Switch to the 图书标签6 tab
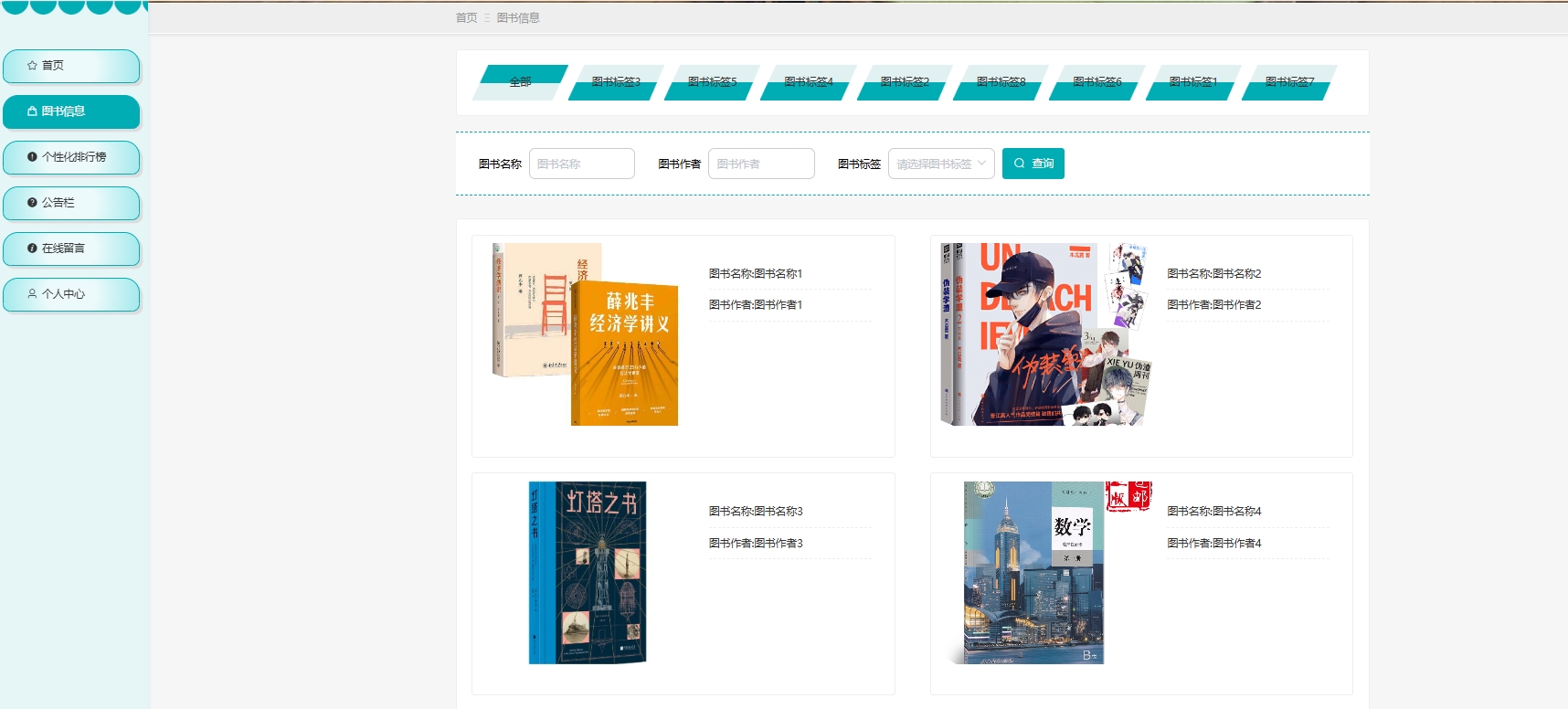 coord(1097,82)
